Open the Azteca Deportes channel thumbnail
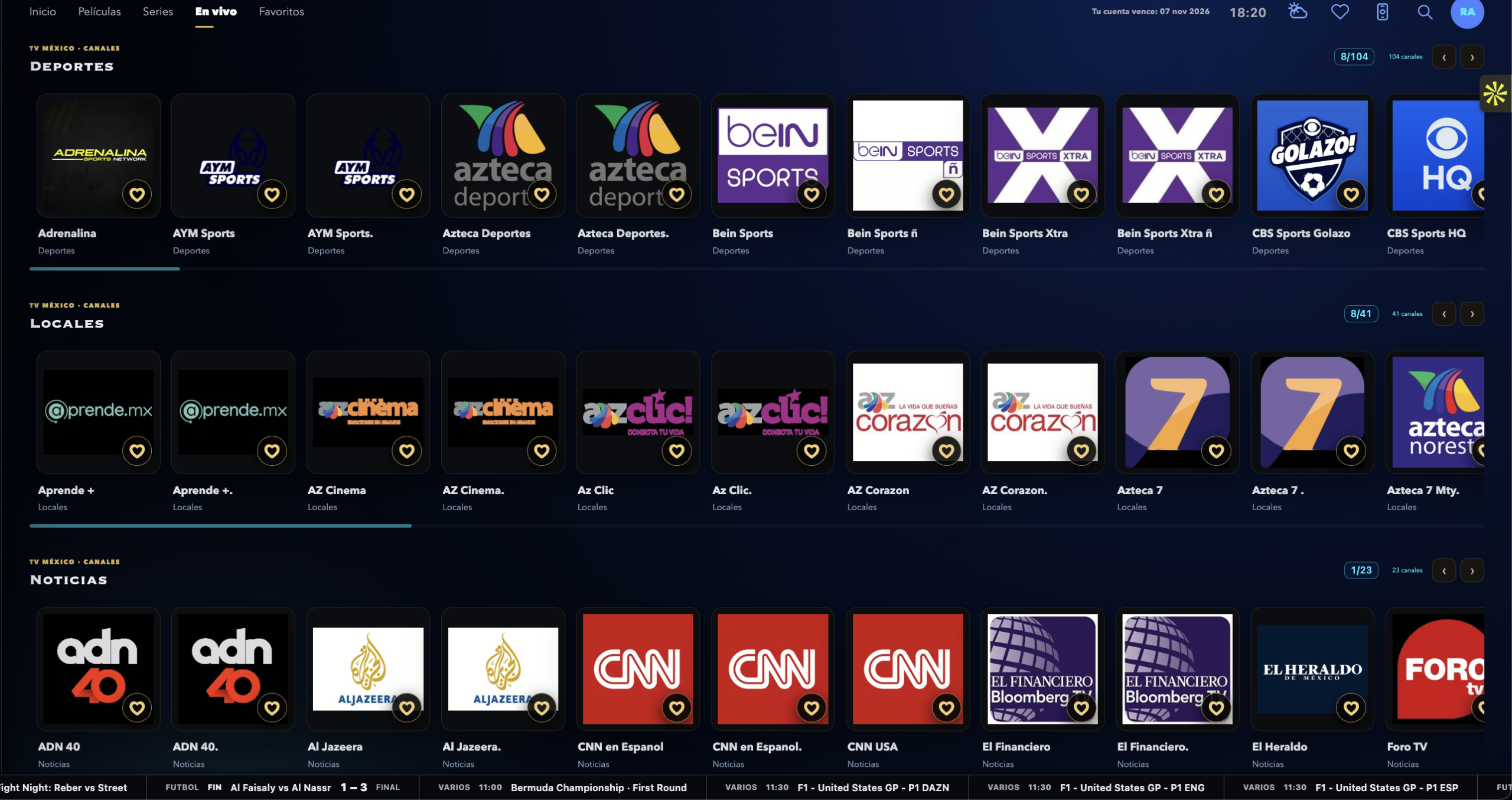The image size is (1512, 800). click(x=503, y=155)
